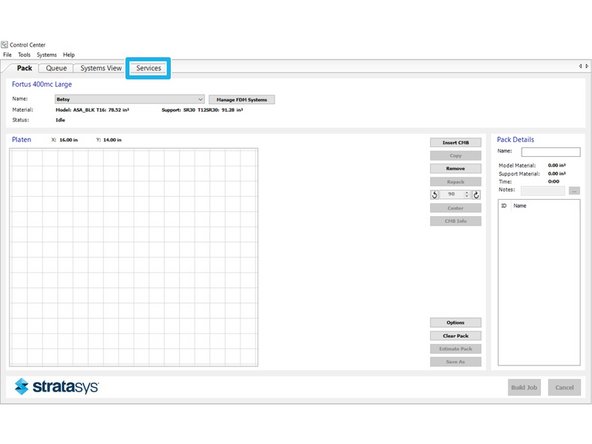Click the 'Idle' status value

[60, 120]
